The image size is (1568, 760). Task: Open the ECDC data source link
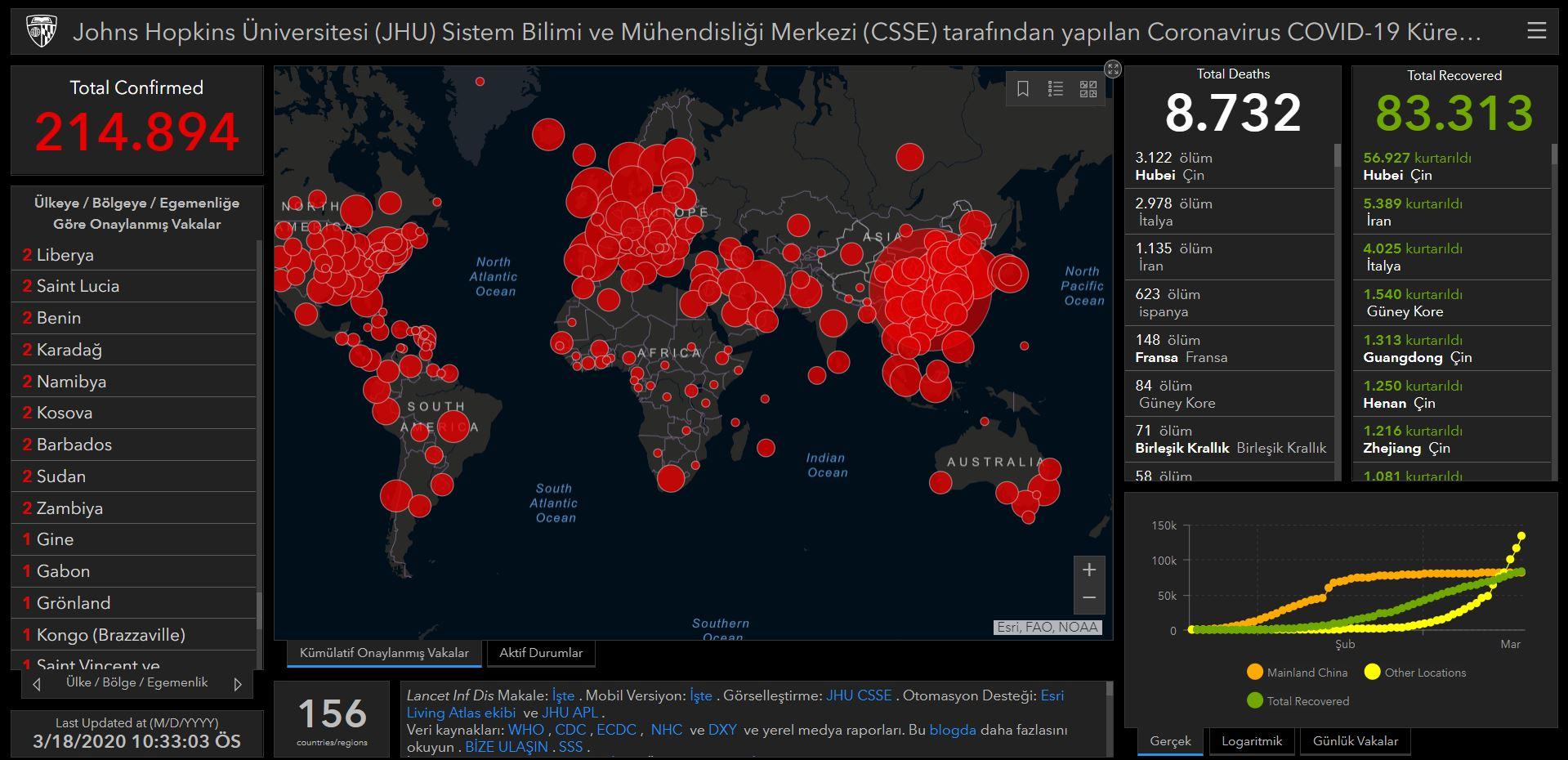coord(617,730)
